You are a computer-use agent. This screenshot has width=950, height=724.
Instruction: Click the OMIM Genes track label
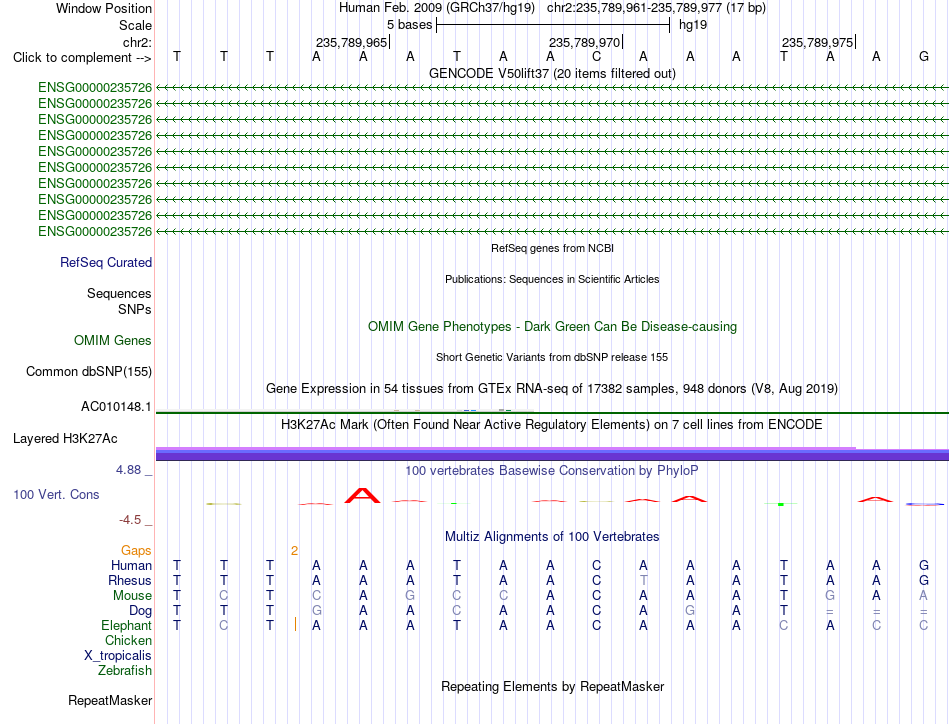tap(112, 340)
